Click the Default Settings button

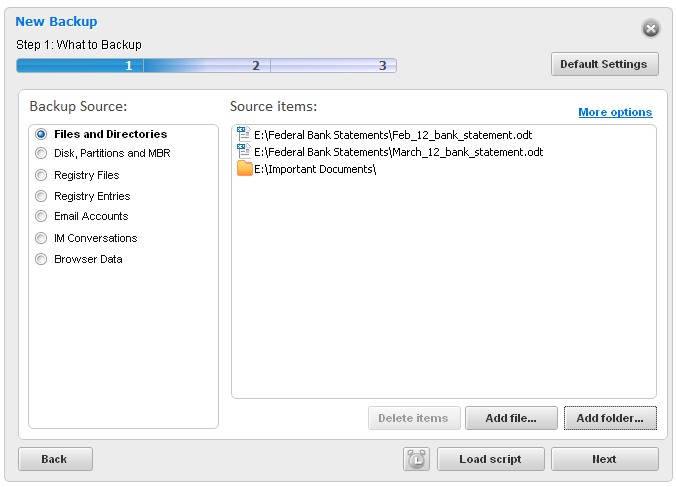coord(604,64)
